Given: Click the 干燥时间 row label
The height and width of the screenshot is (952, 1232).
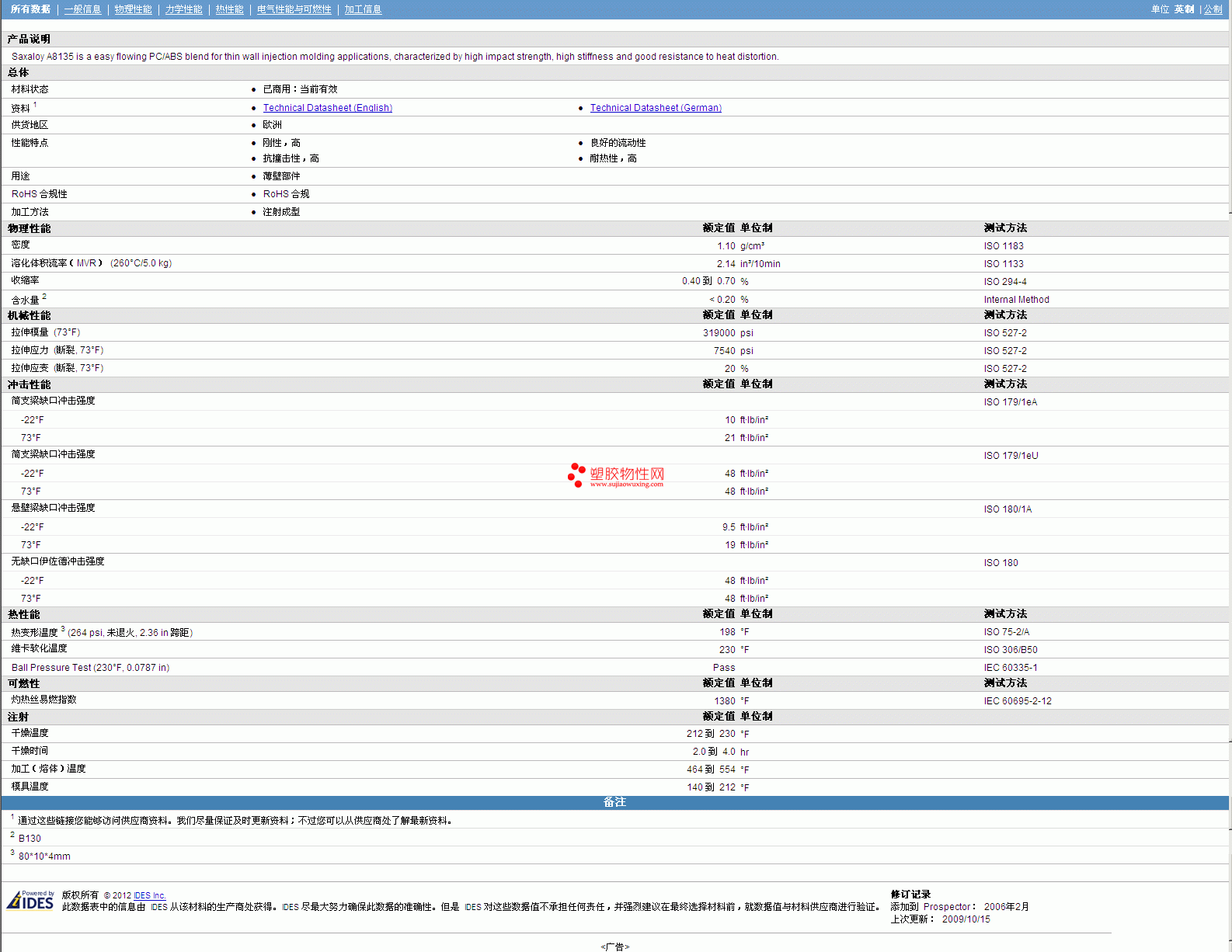Looking at the screenshot, I should click(30, 751).
